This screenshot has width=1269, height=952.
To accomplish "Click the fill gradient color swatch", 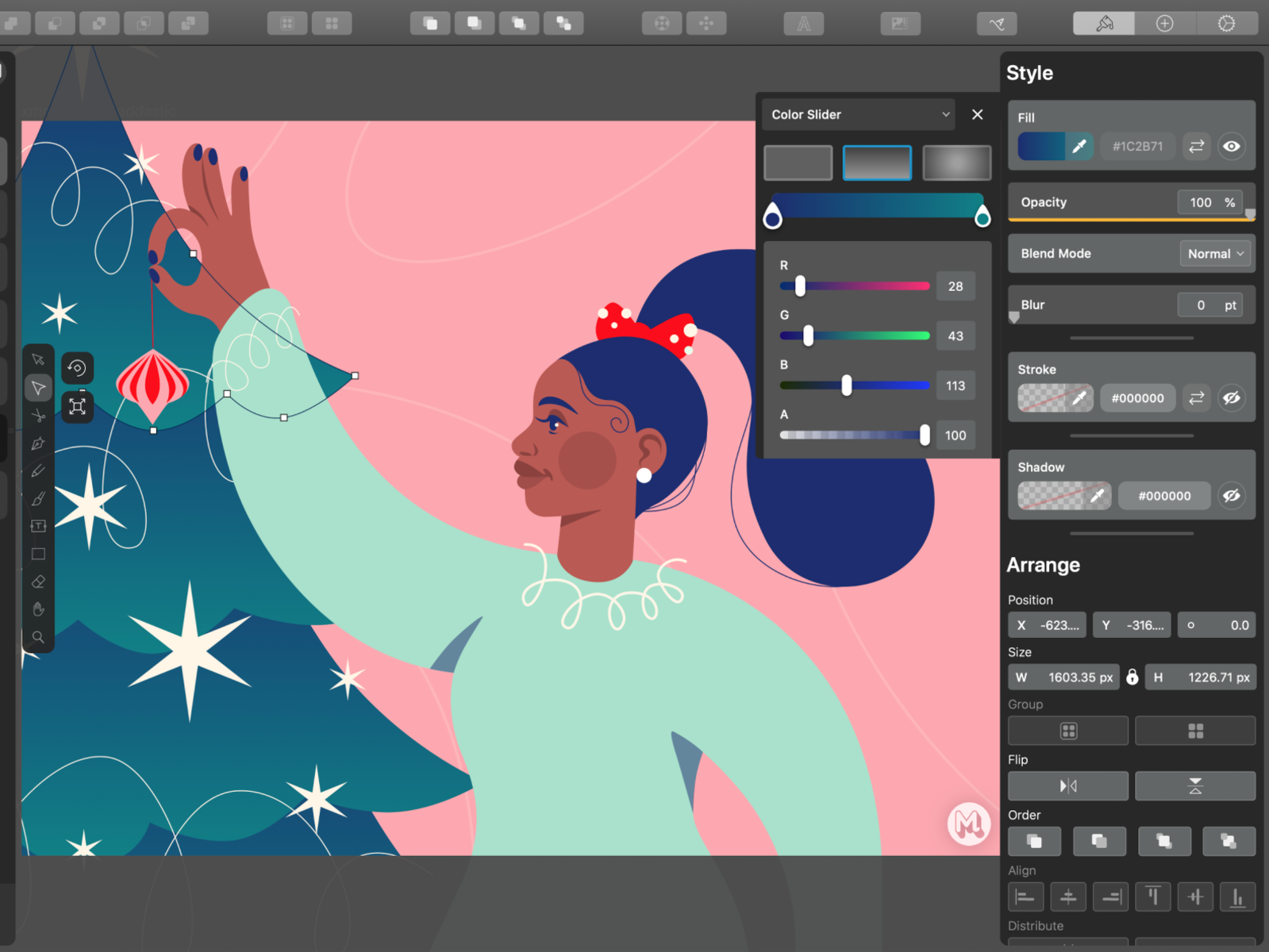I will tap(1042, 146).
